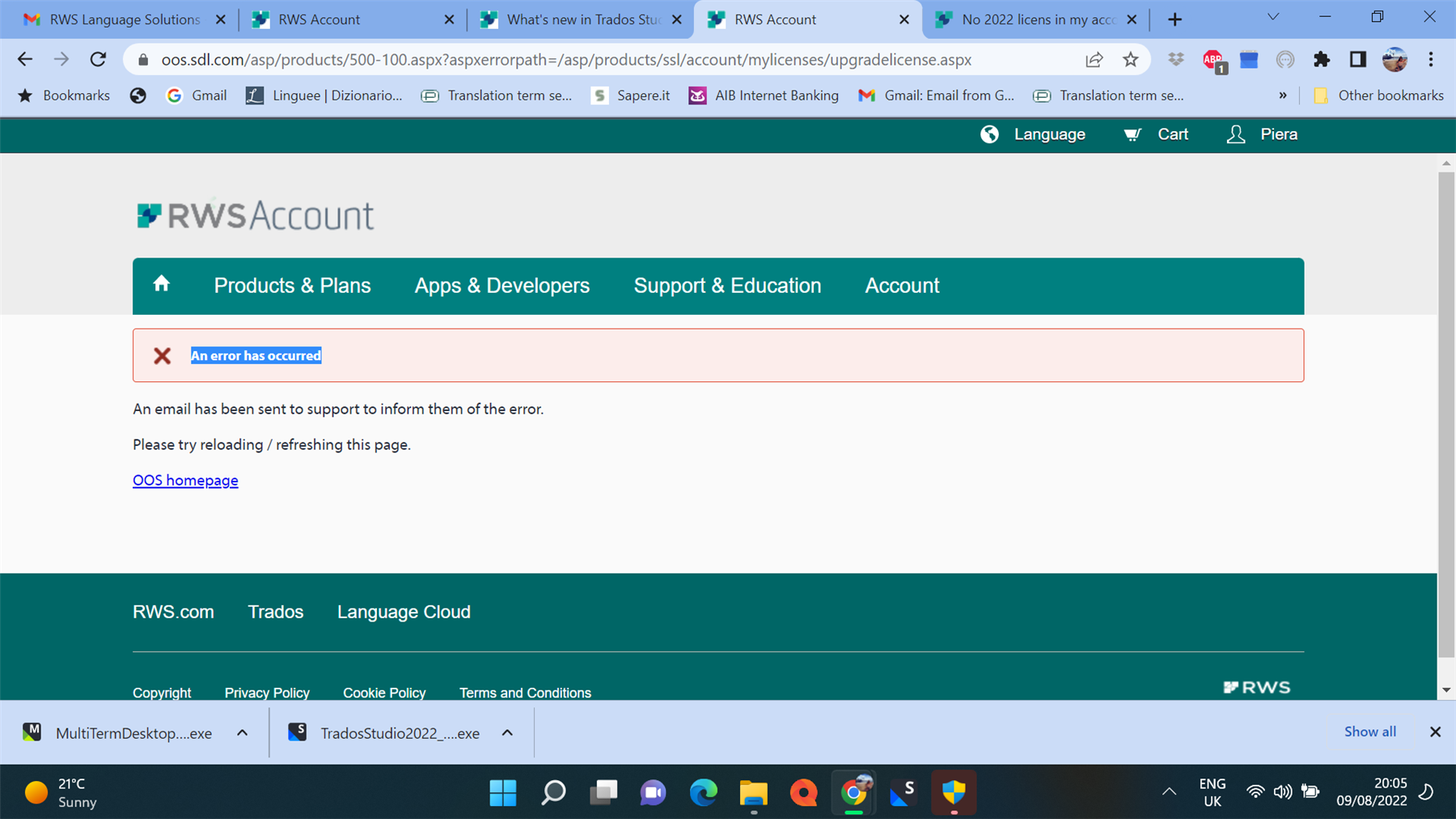1456x819 pixels.
Task: Open the share icon in the address bar
Action: point(1094,59)
